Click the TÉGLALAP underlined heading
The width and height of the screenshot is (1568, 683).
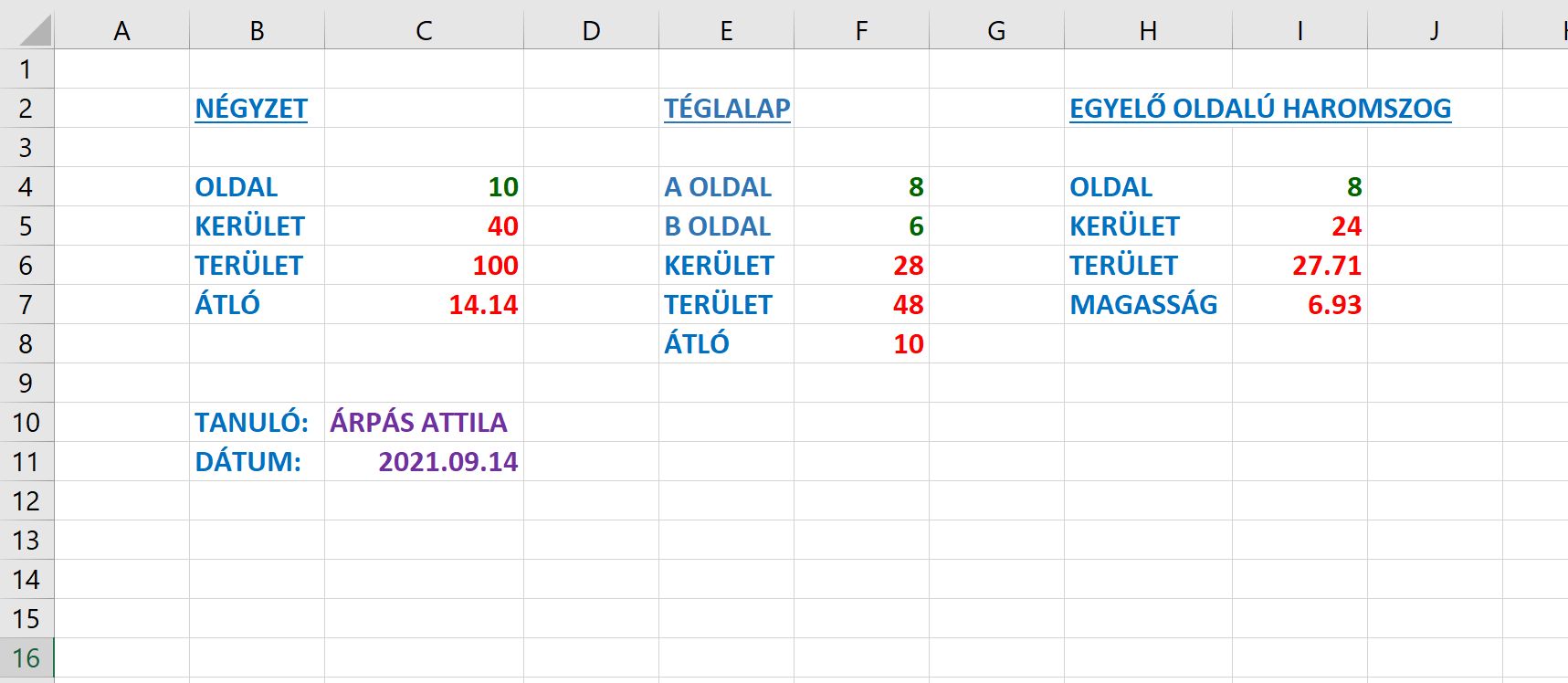coord(727,109)
